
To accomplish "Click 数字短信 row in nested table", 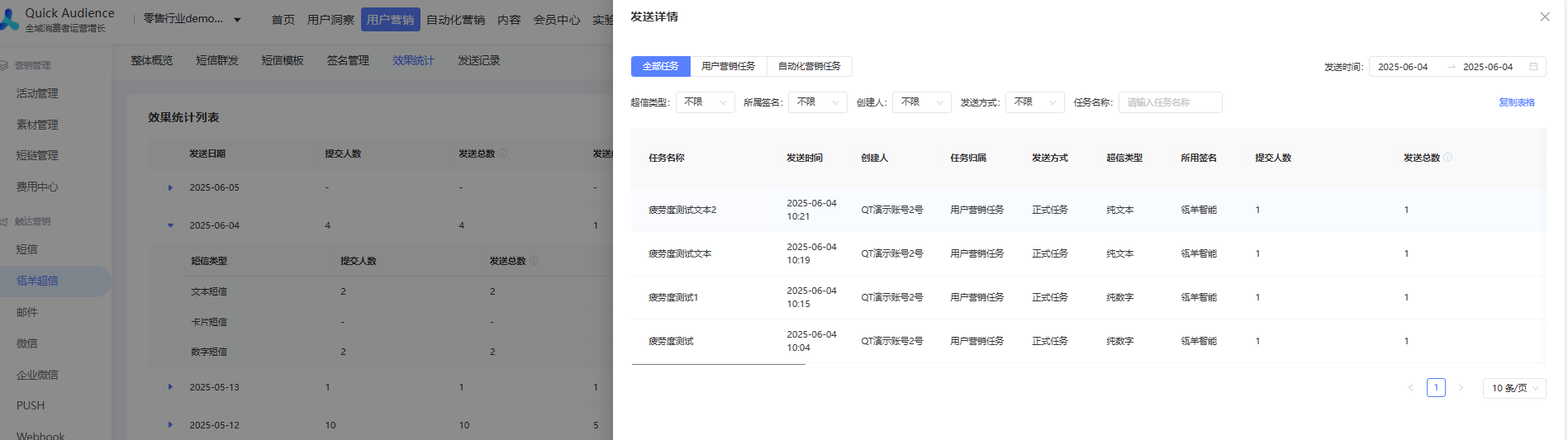I will click(380, 352).
